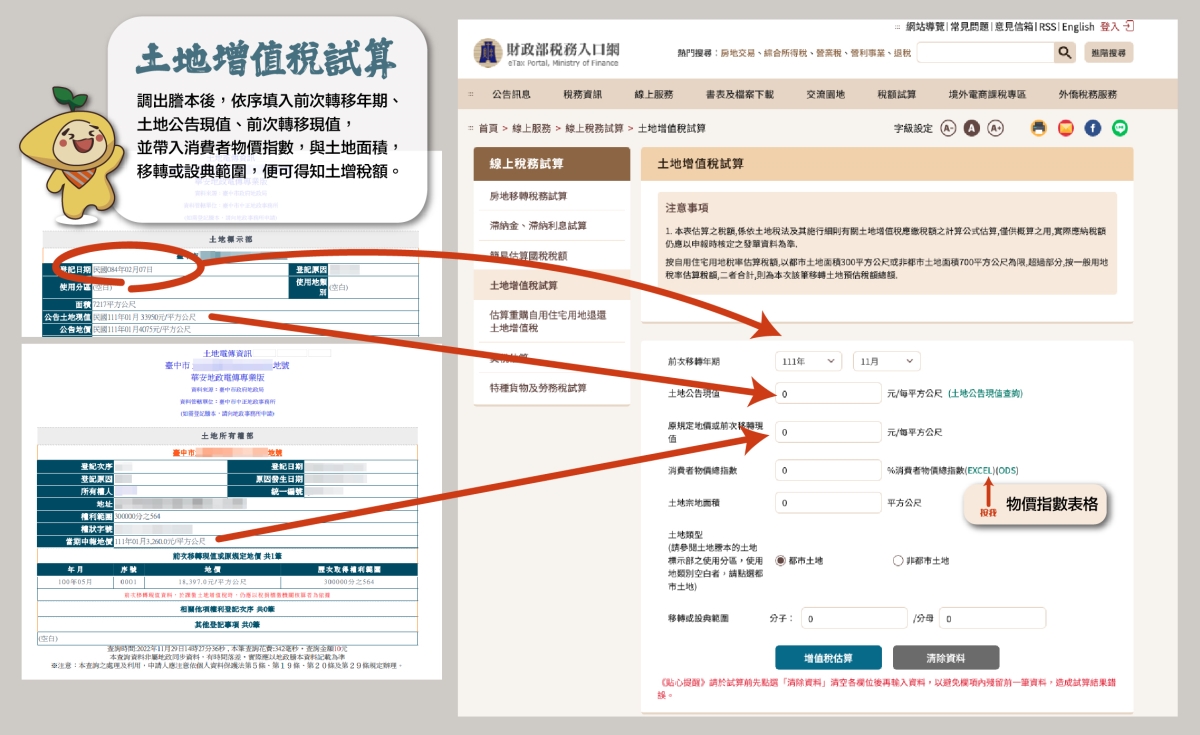The width and height of the screenshot is (1200, 735).
Task: Toggle the medium font size A option
Action: [x=971, y=128]
